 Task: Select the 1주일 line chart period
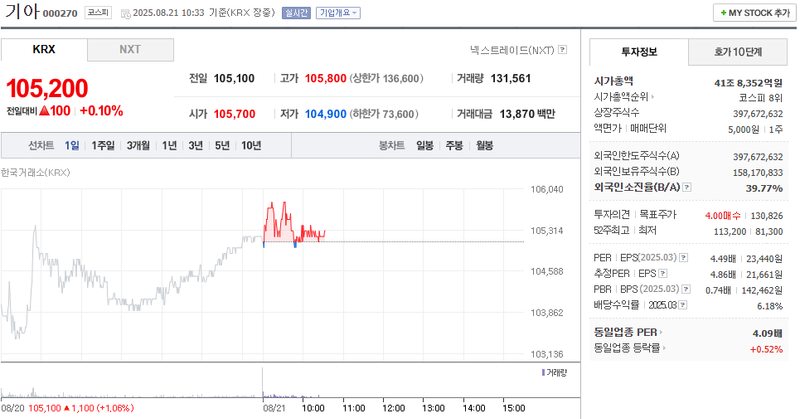(103, 145)
